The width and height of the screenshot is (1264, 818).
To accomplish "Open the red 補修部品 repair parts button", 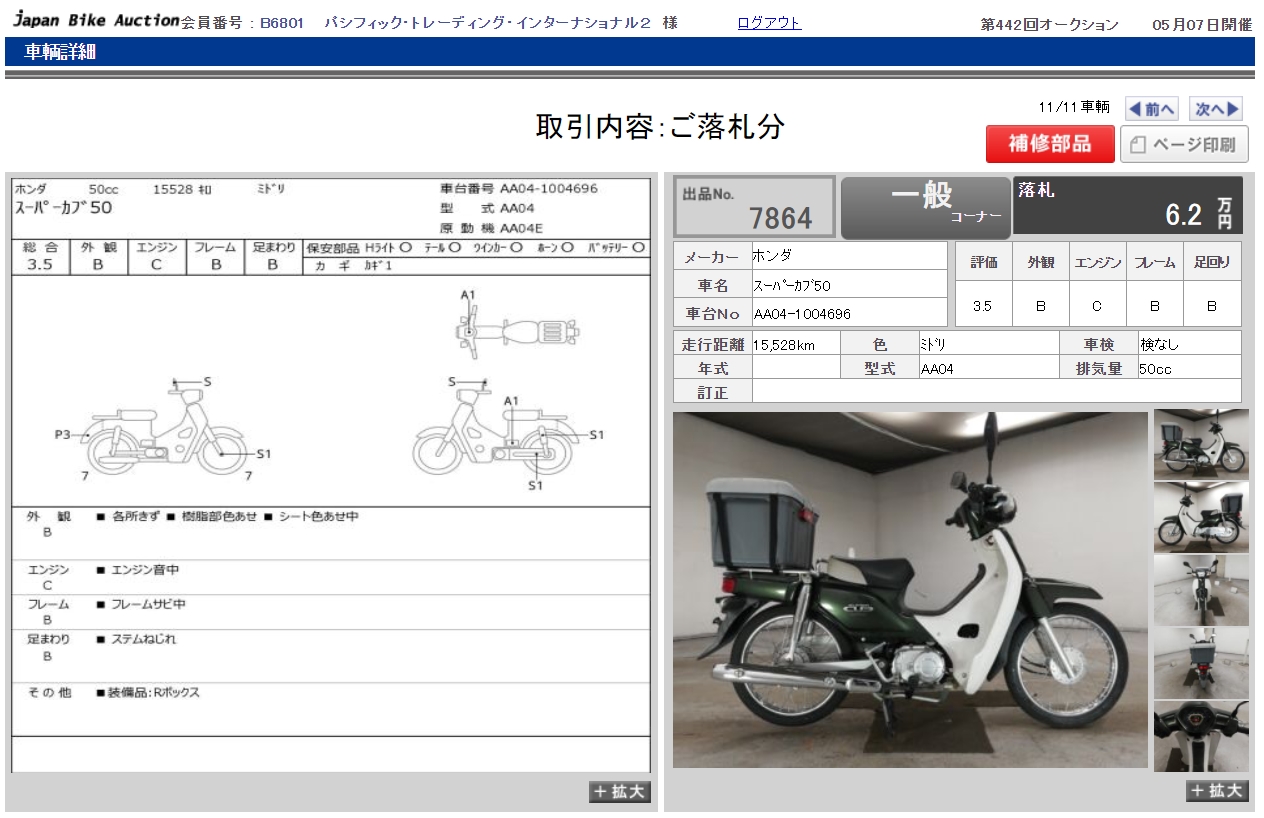I will (1050, 144).
